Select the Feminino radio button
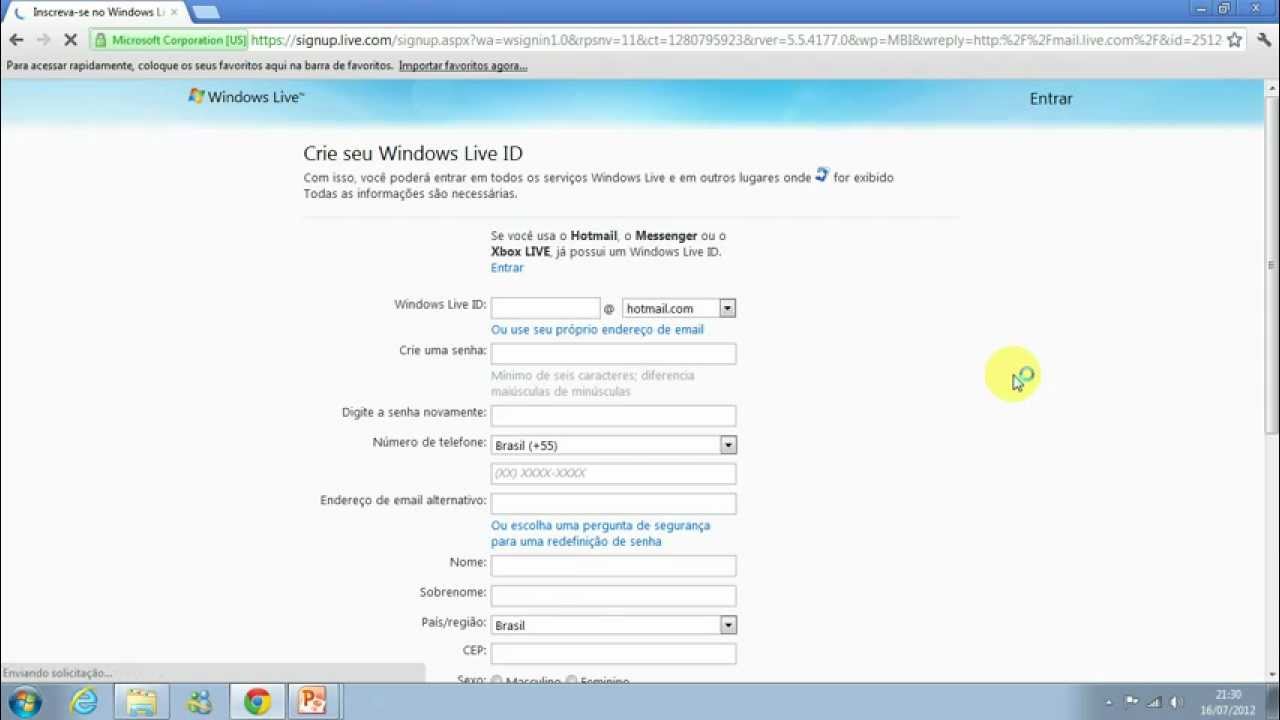This screenshot has height=720, width=1280. 572,680
